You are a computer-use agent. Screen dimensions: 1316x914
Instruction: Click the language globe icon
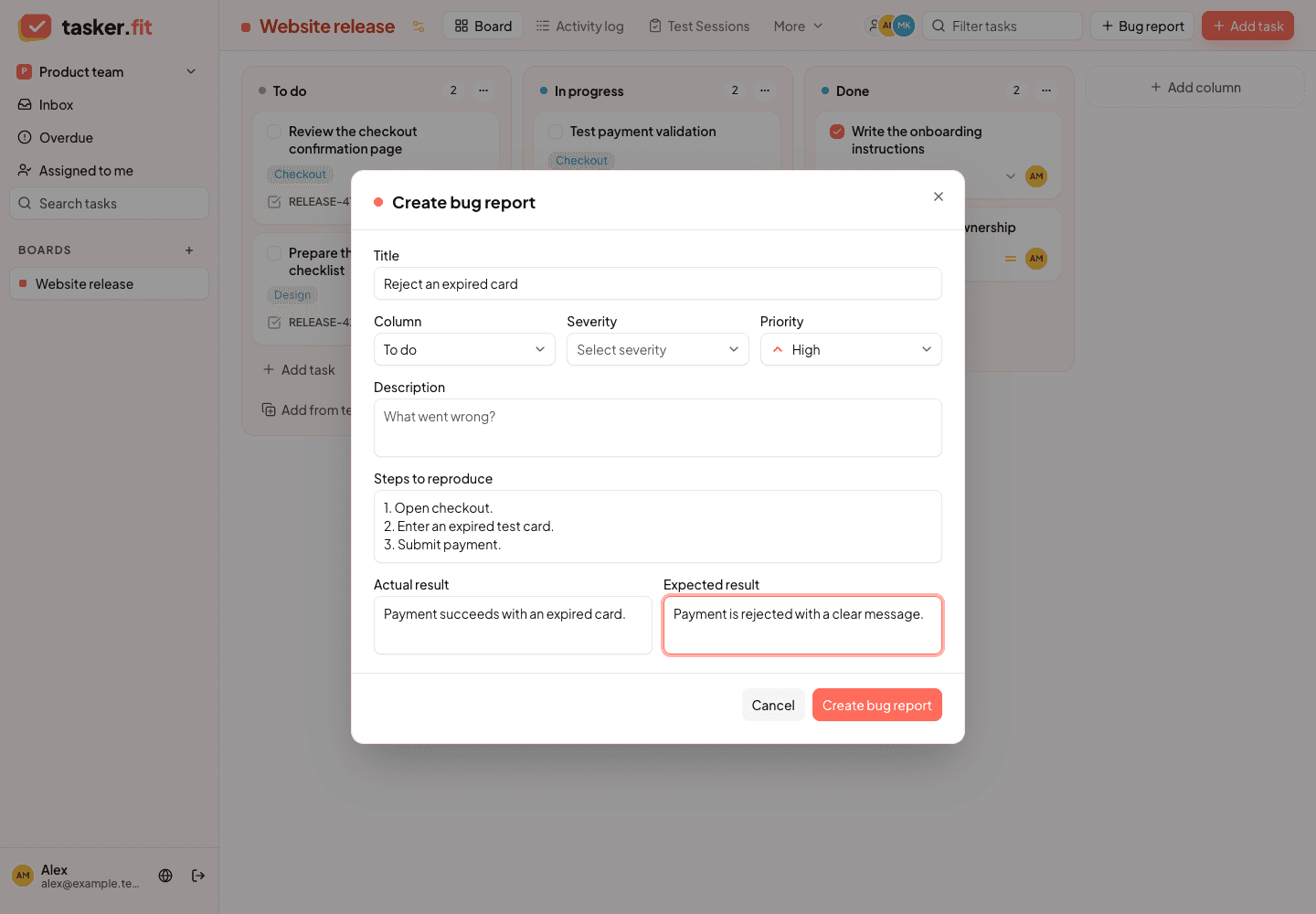pyautogui.click(x=165, y=876)
